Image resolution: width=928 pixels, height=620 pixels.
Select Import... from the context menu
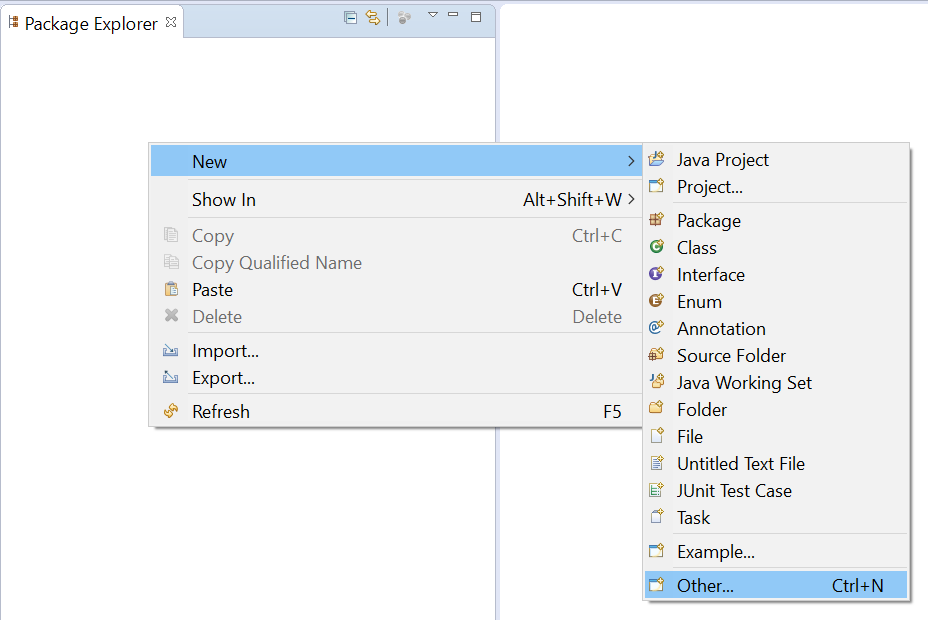[x=225, y=351]
